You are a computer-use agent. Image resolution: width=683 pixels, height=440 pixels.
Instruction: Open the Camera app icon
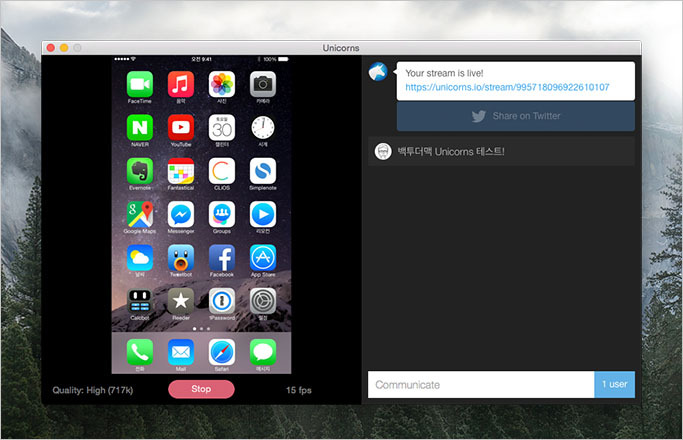[x=263, y=85]
